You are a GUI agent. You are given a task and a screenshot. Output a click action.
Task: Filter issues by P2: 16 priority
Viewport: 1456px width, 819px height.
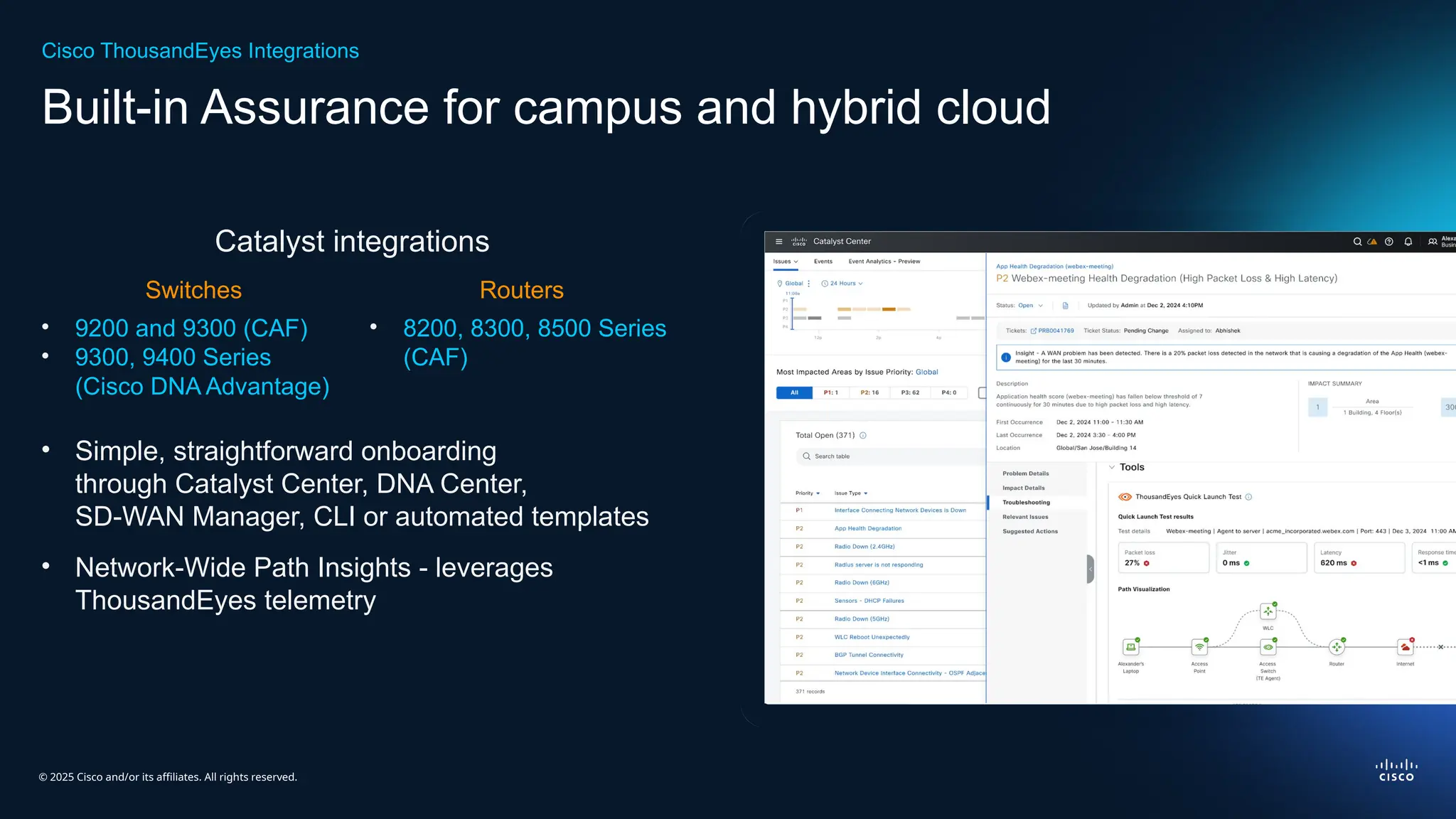coord(869,392)
